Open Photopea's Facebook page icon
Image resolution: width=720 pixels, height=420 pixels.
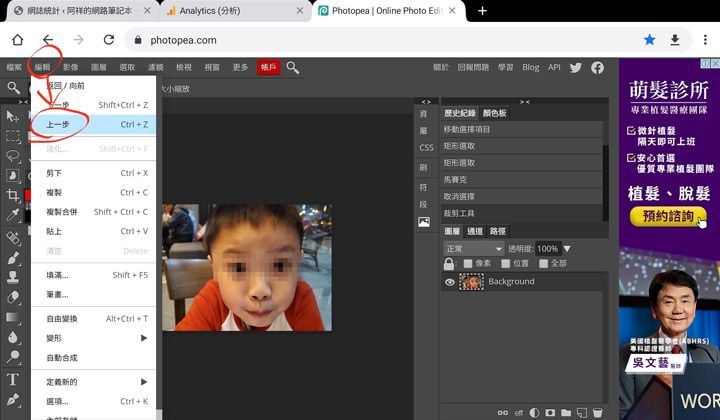click(598, 67)
